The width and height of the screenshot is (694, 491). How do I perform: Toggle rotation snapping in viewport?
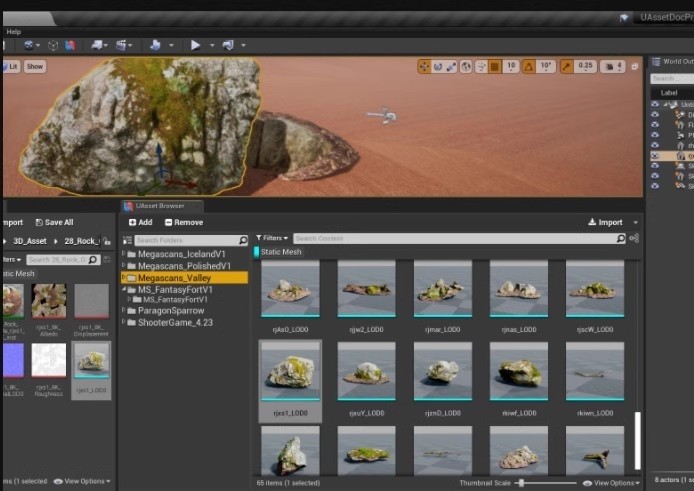click(528, 67)
